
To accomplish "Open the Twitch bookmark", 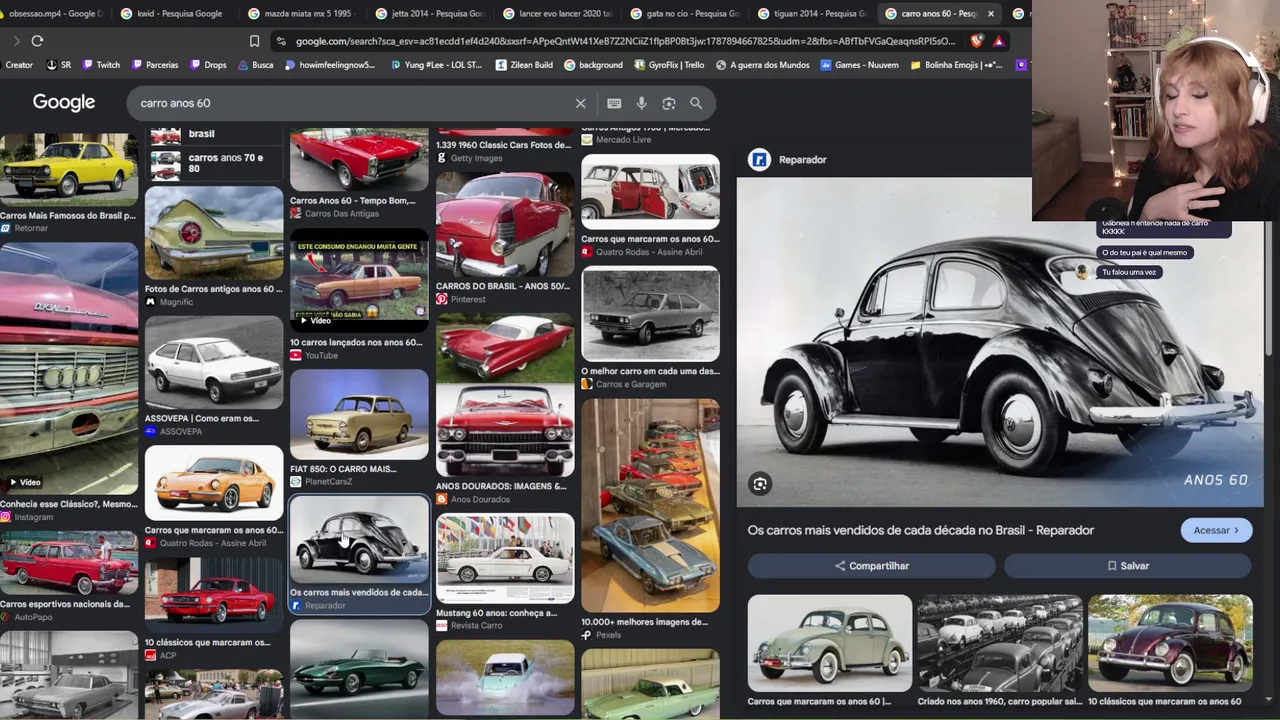I will coord(101,65).
